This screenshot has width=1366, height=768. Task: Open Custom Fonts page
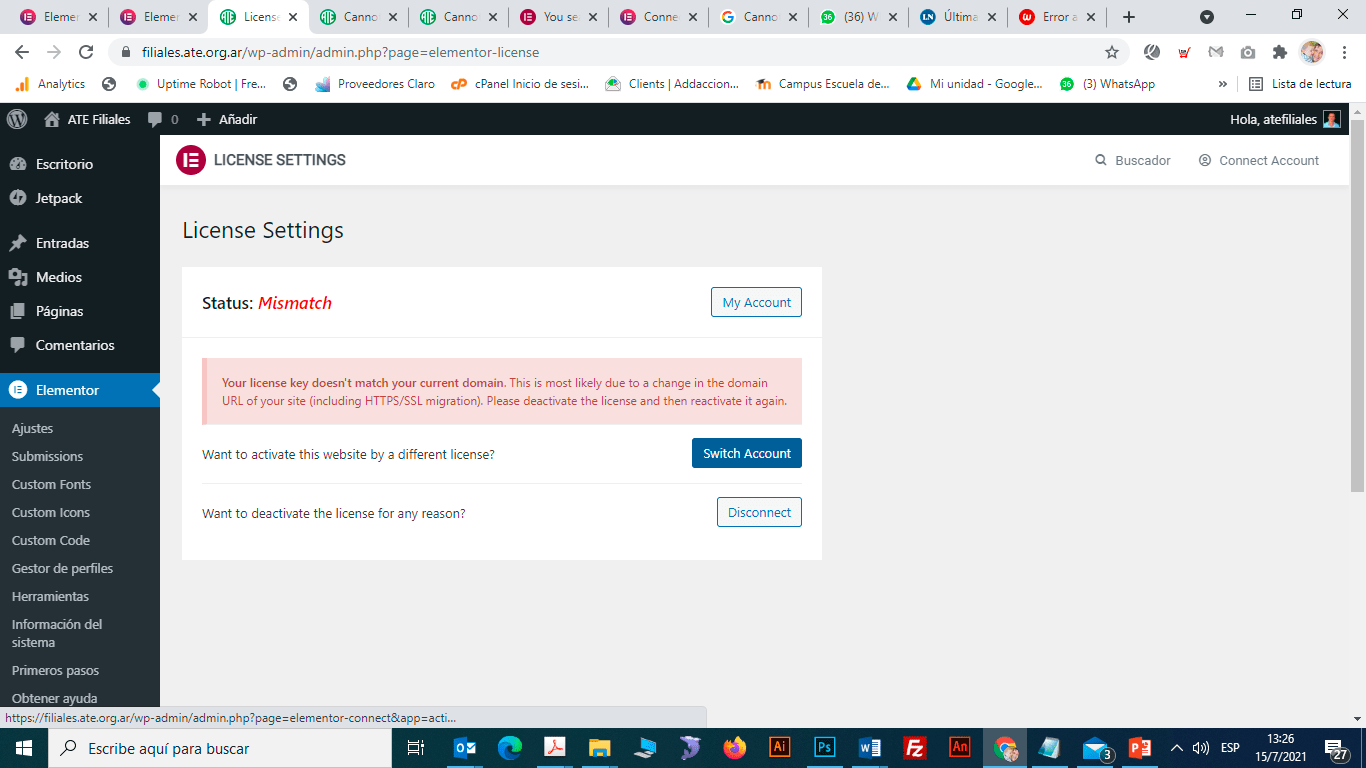coord(51,484)
